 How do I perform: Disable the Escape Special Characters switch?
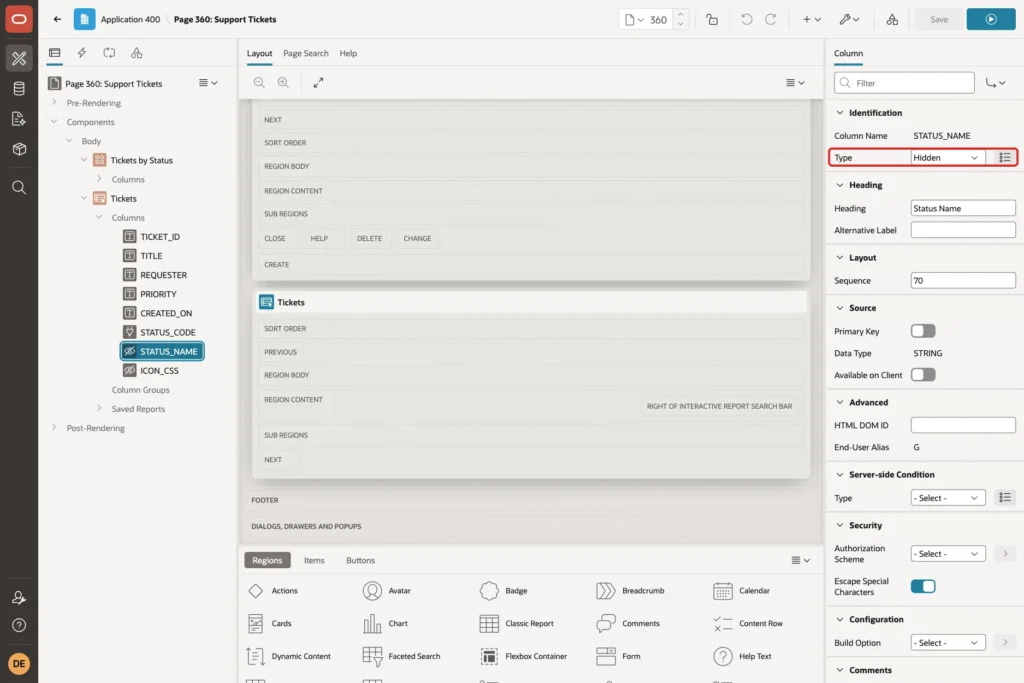[x=923, y=586]
